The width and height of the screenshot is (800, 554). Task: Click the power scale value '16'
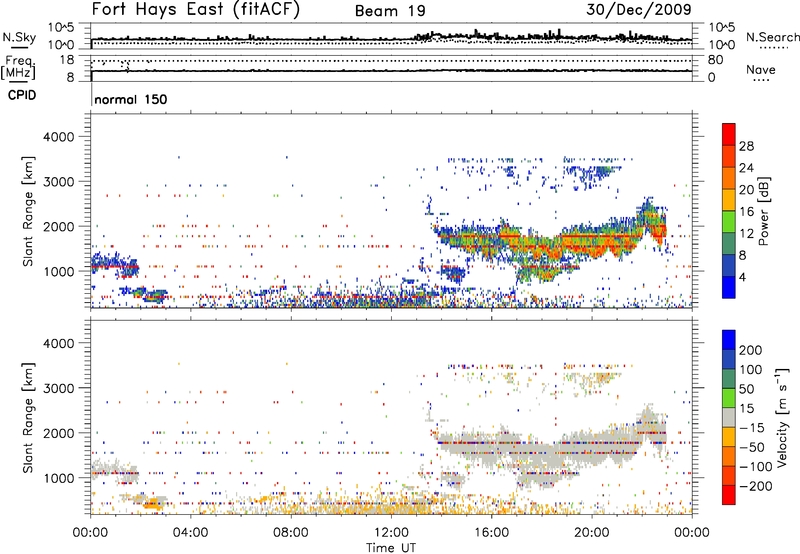click(746, 212)
